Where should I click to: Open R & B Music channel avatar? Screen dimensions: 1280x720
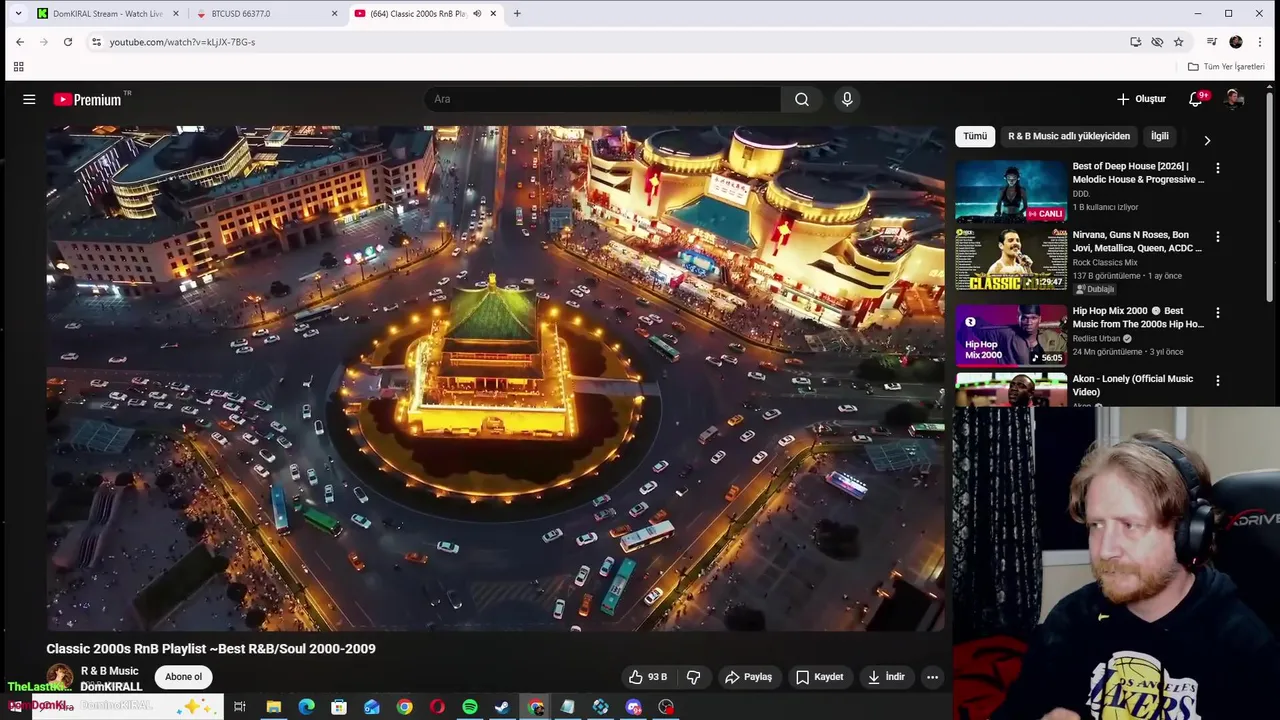coord(60,677)
